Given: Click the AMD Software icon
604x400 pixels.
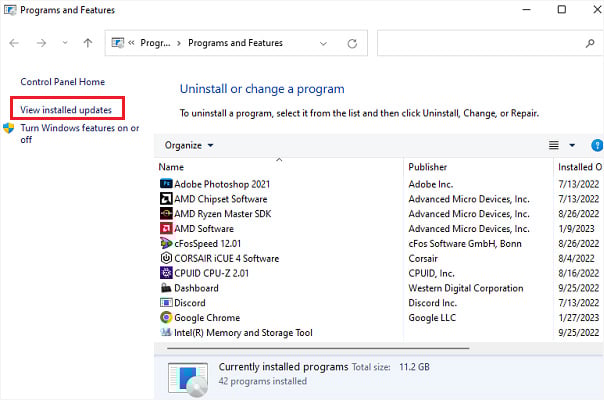Looking at the screenshot, I should pyautogui.click(x=166, y=229).
